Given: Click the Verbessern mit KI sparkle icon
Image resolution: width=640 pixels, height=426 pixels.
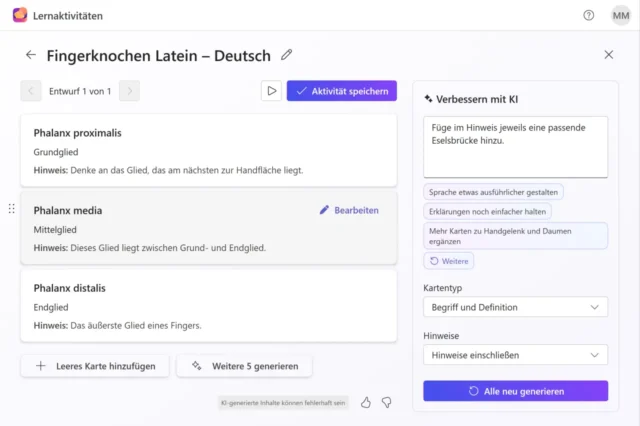Looking at the screenshot, I should pos(428,98).
